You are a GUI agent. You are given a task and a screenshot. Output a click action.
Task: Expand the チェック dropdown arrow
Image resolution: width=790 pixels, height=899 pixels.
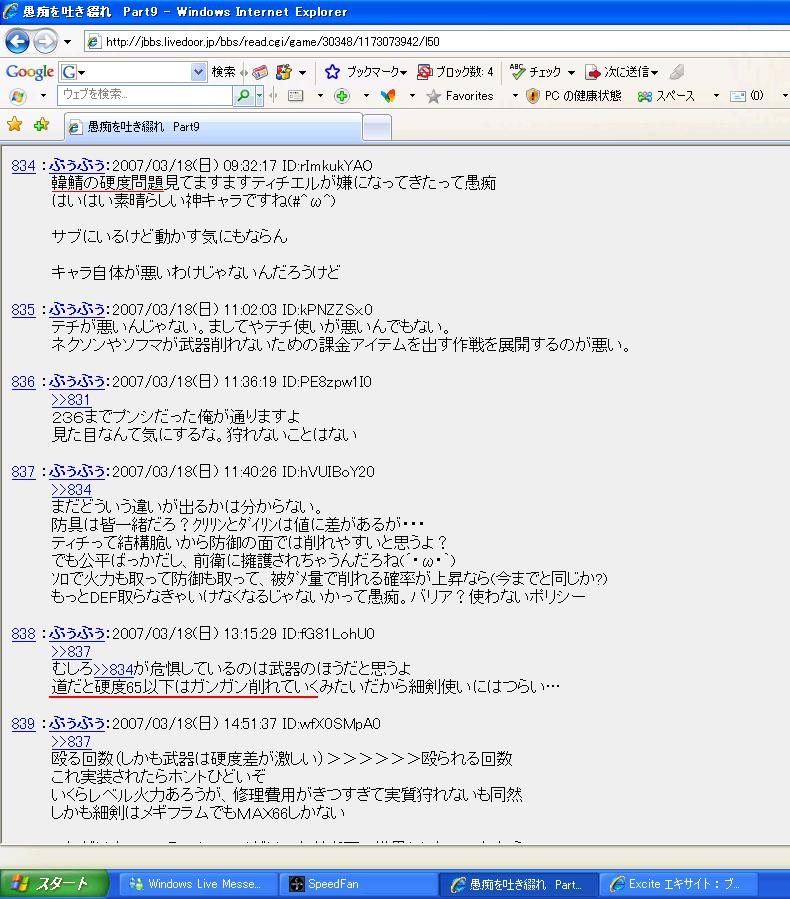571,72
